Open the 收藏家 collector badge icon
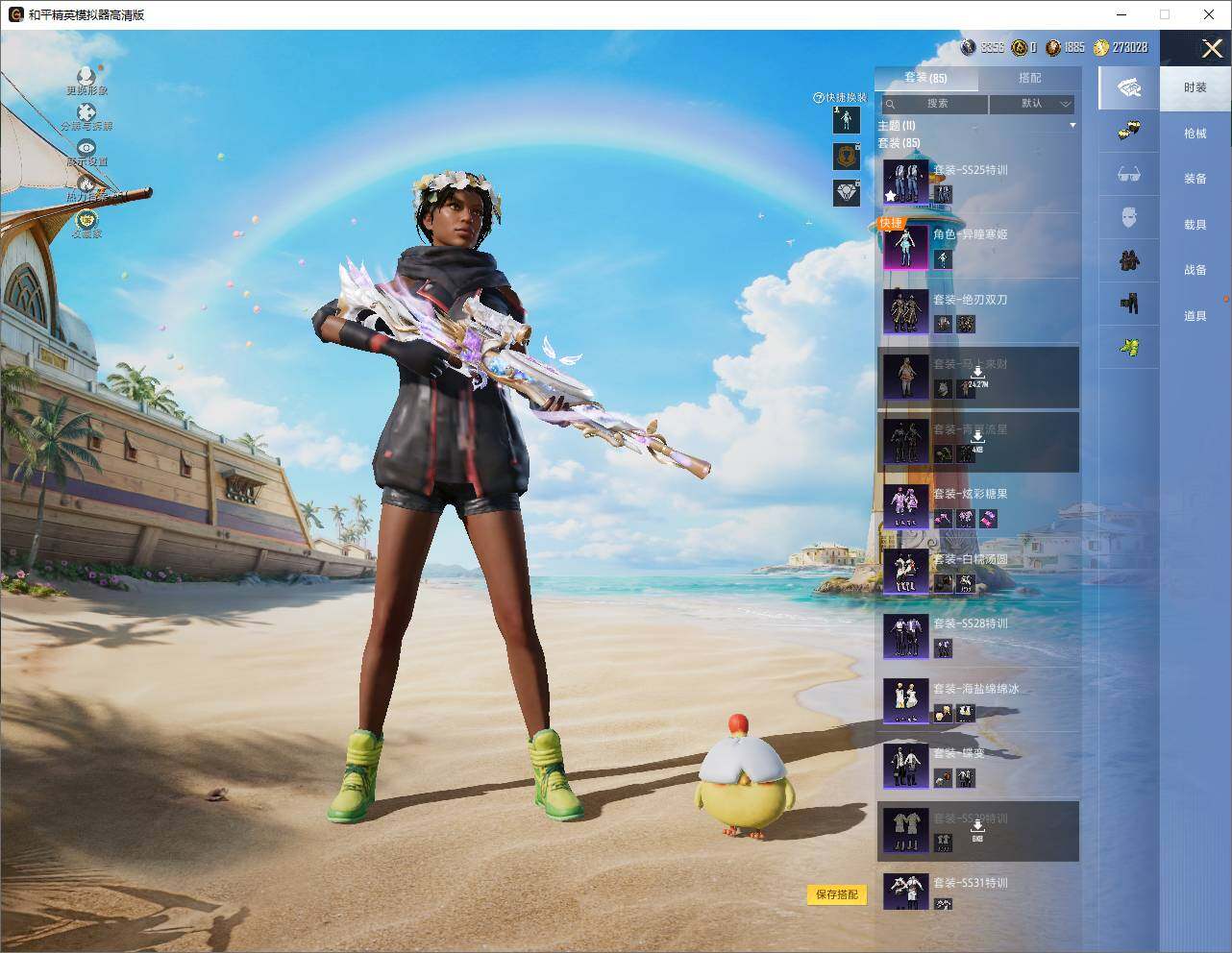 click(86, 219)
